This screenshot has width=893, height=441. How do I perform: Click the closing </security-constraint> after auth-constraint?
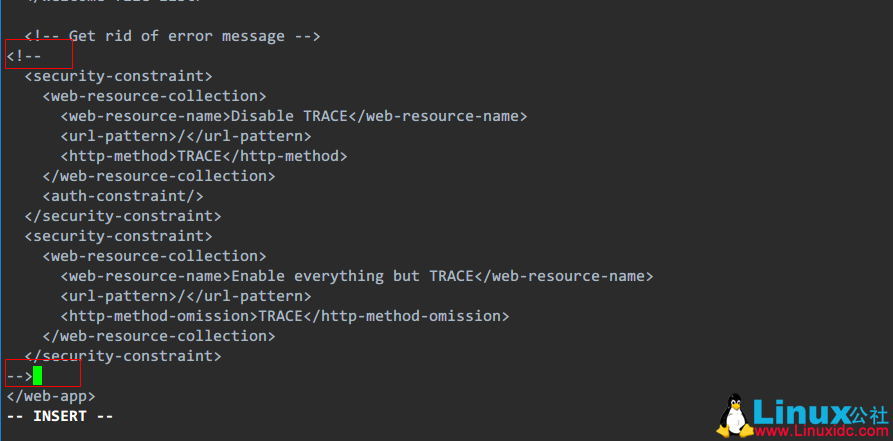click(x=122, y=216)
